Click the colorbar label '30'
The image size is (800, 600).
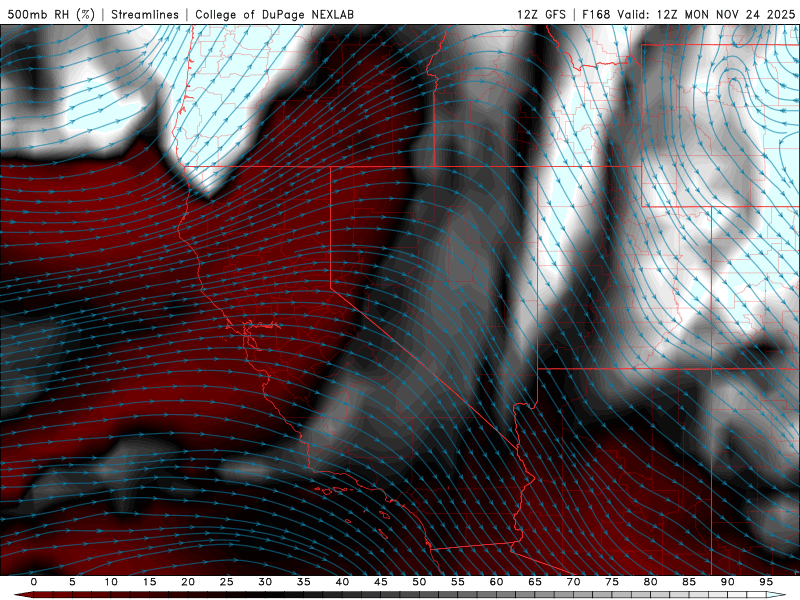[x=265, y=582]
